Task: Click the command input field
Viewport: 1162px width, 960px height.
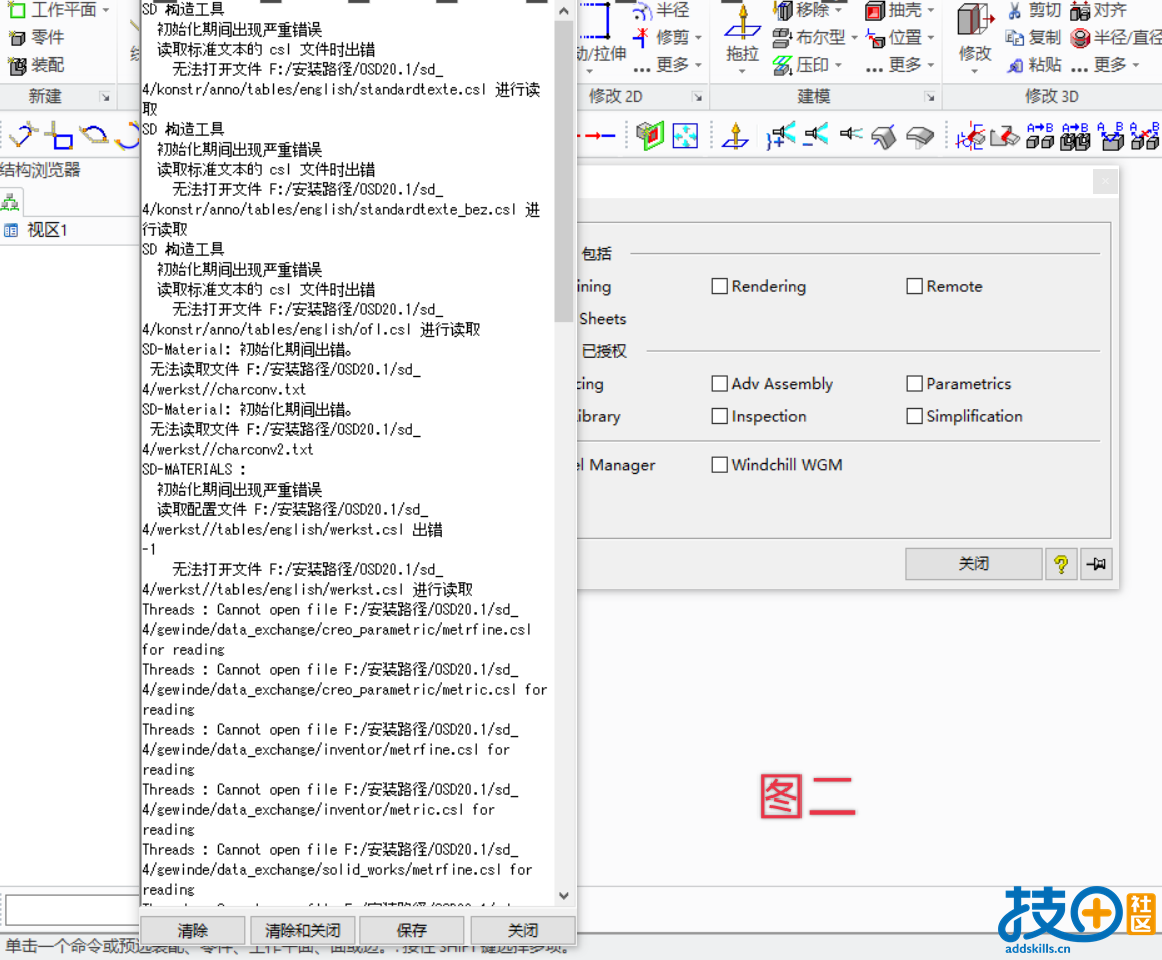Action: pyautogui.click(x=73, y=910)
